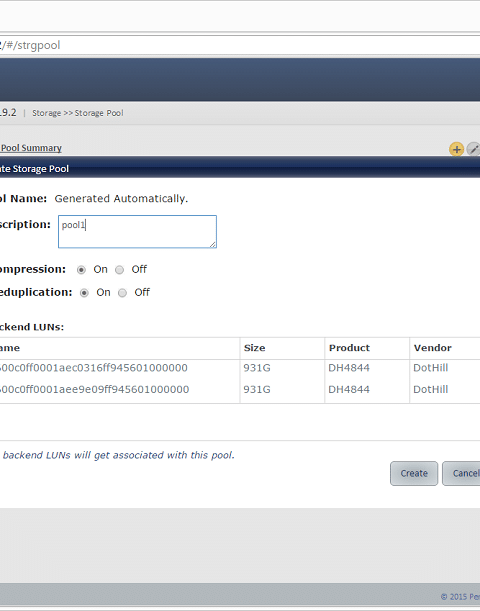This screenshot has height=611, width=480.
Task: Turn Compression on
Action: coord(81,270)
